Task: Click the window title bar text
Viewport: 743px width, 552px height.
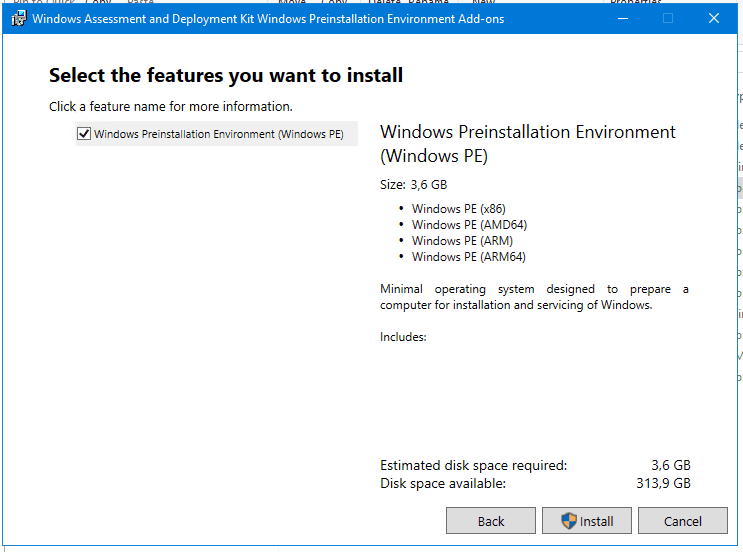Action: click(x=268, y=19)
